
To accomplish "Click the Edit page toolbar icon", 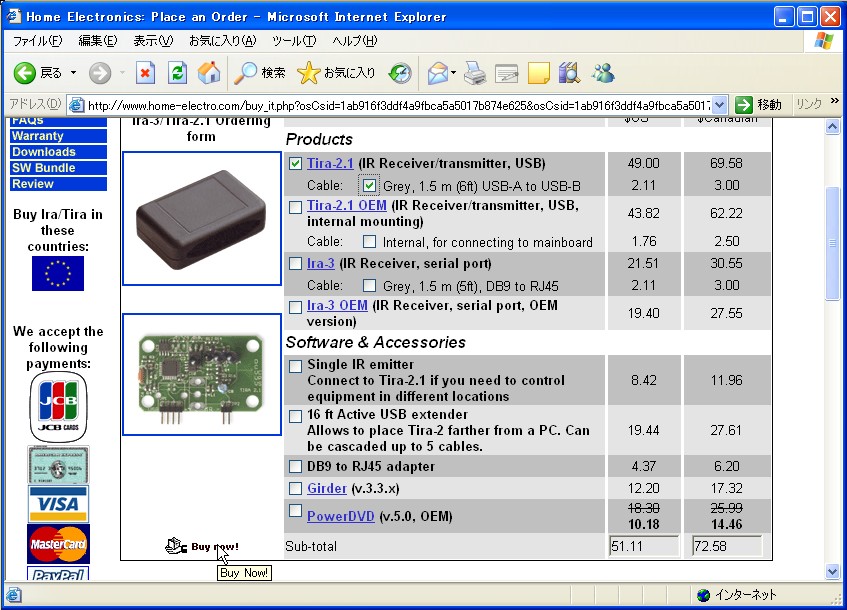I will 507,73.
